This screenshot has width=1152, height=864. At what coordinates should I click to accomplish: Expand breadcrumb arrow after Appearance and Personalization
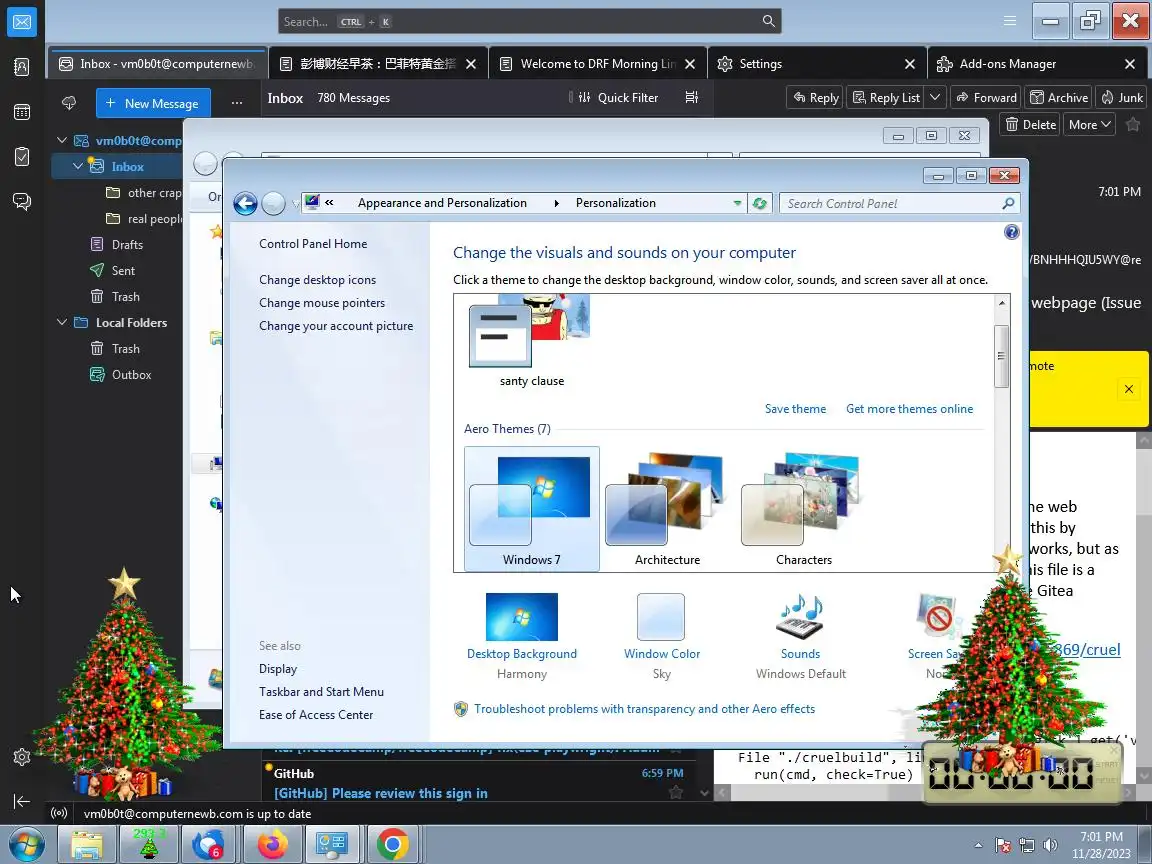(556, 204)
